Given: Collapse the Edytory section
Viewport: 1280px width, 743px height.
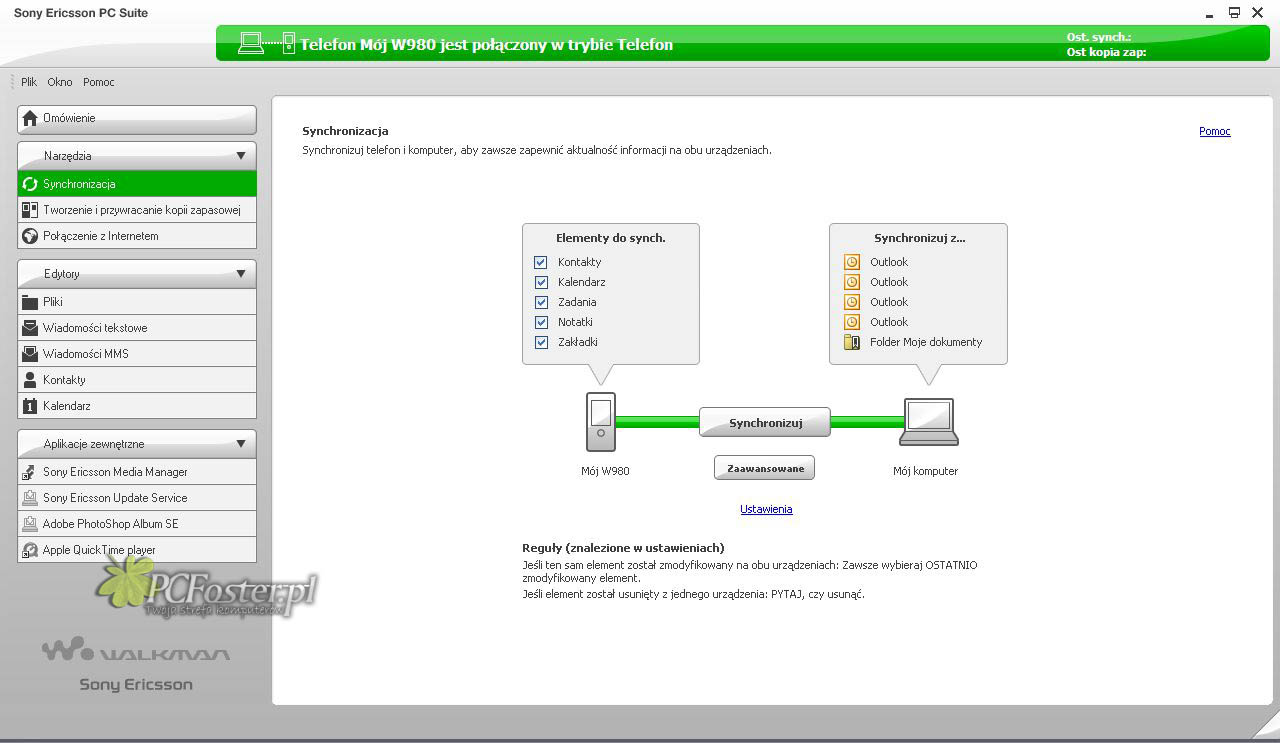Looking at the screenshot, I should click(x=241, y=274).
